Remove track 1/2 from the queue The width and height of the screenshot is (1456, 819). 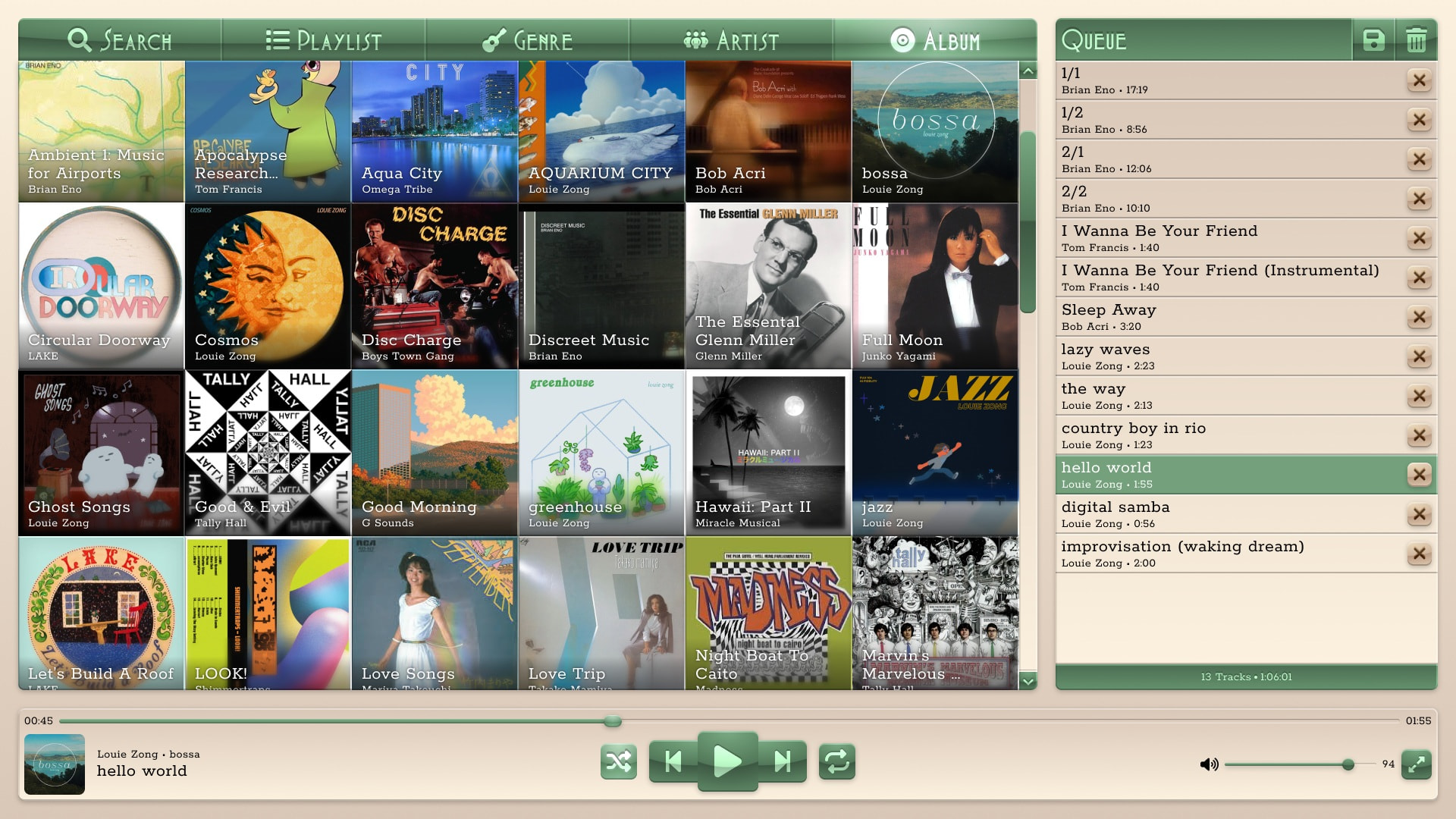(x=1420, y=120)
